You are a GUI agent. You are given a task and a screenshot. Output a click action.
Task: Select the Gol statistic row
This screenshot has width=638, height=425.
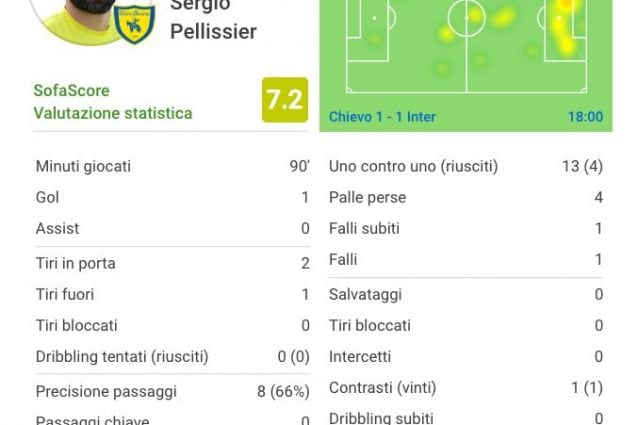click(173, 197)
